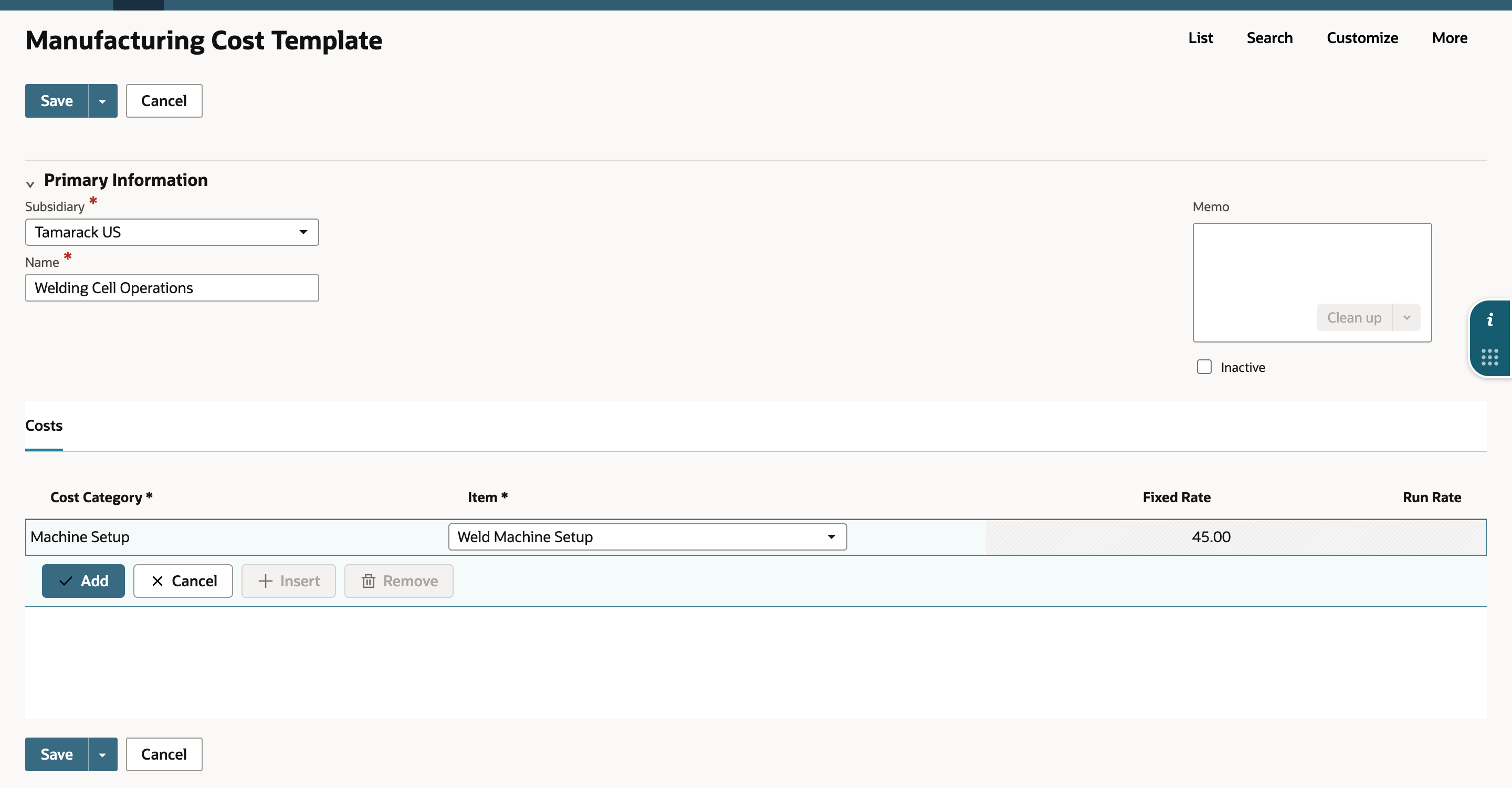Click the Run Rate column header
This screenshot has width=1512, height=788.
tap(1432, 498)
